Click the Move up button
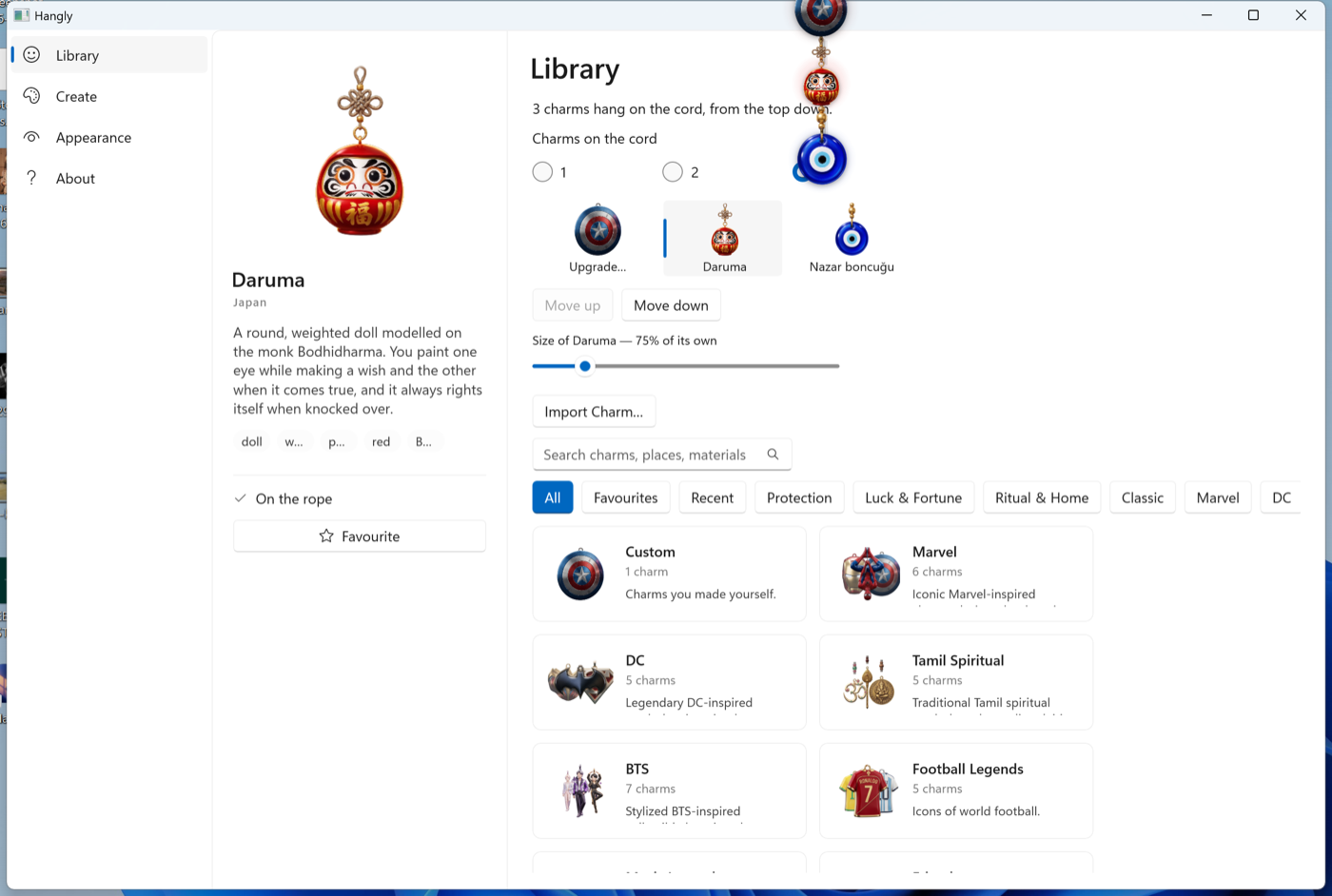 [573, 305]
